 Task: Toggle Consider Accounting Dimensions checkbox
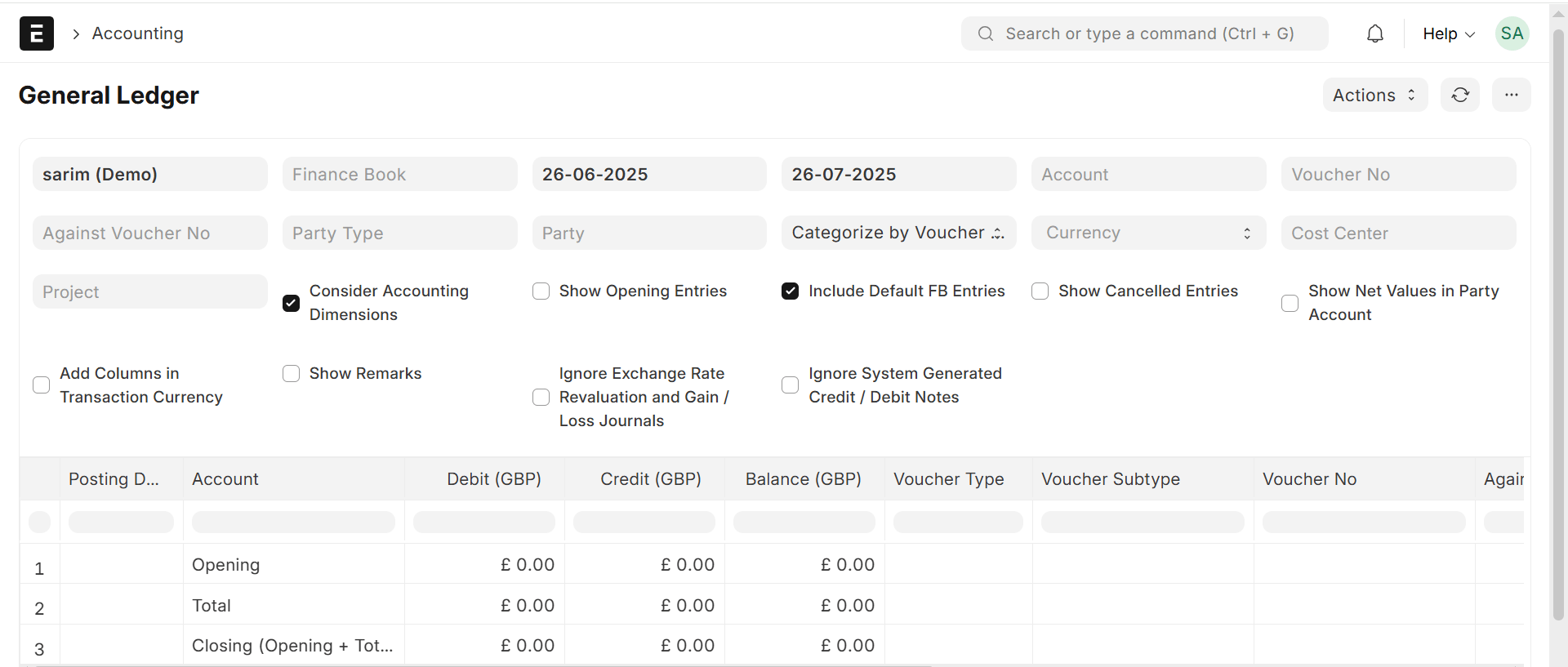point(291,303)
